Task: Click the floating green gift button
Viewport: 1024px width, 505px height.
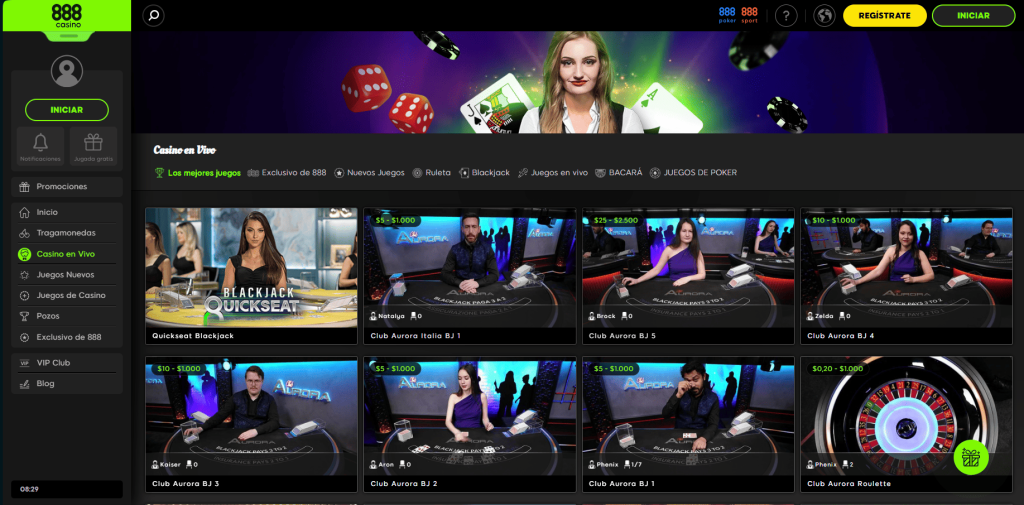Action: point(971,457)
